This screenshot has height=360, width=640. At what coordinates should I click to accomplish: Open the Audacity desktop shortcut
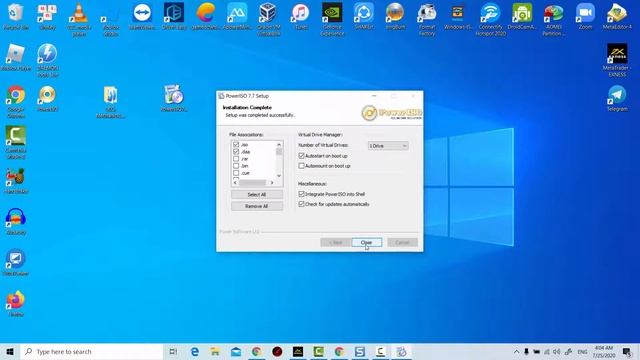point(16,221)
